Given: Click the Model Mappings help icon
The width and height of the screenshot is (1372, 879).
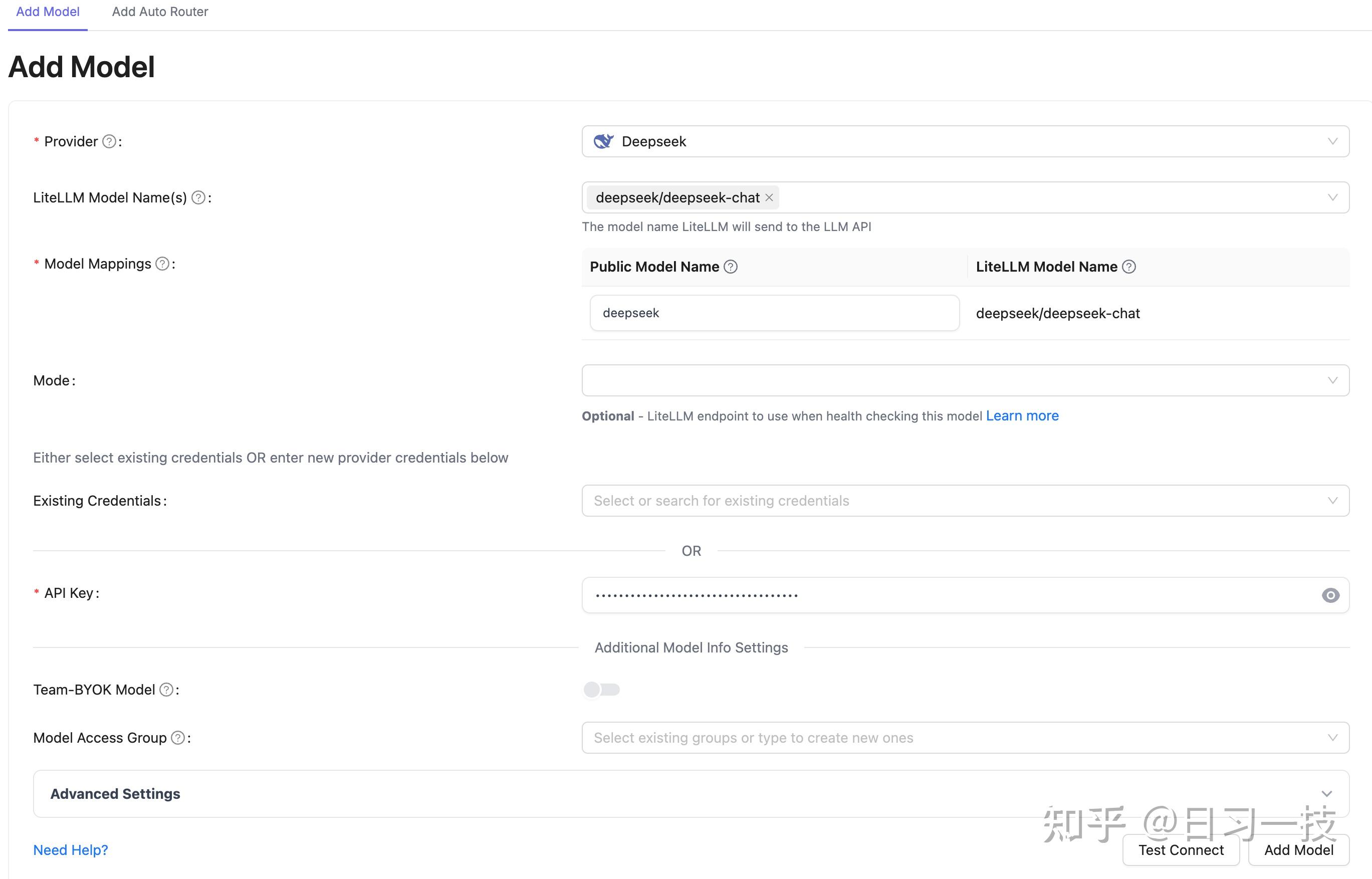Looking at the screenshot, I should pyautogui.click(x=163, y=264).
